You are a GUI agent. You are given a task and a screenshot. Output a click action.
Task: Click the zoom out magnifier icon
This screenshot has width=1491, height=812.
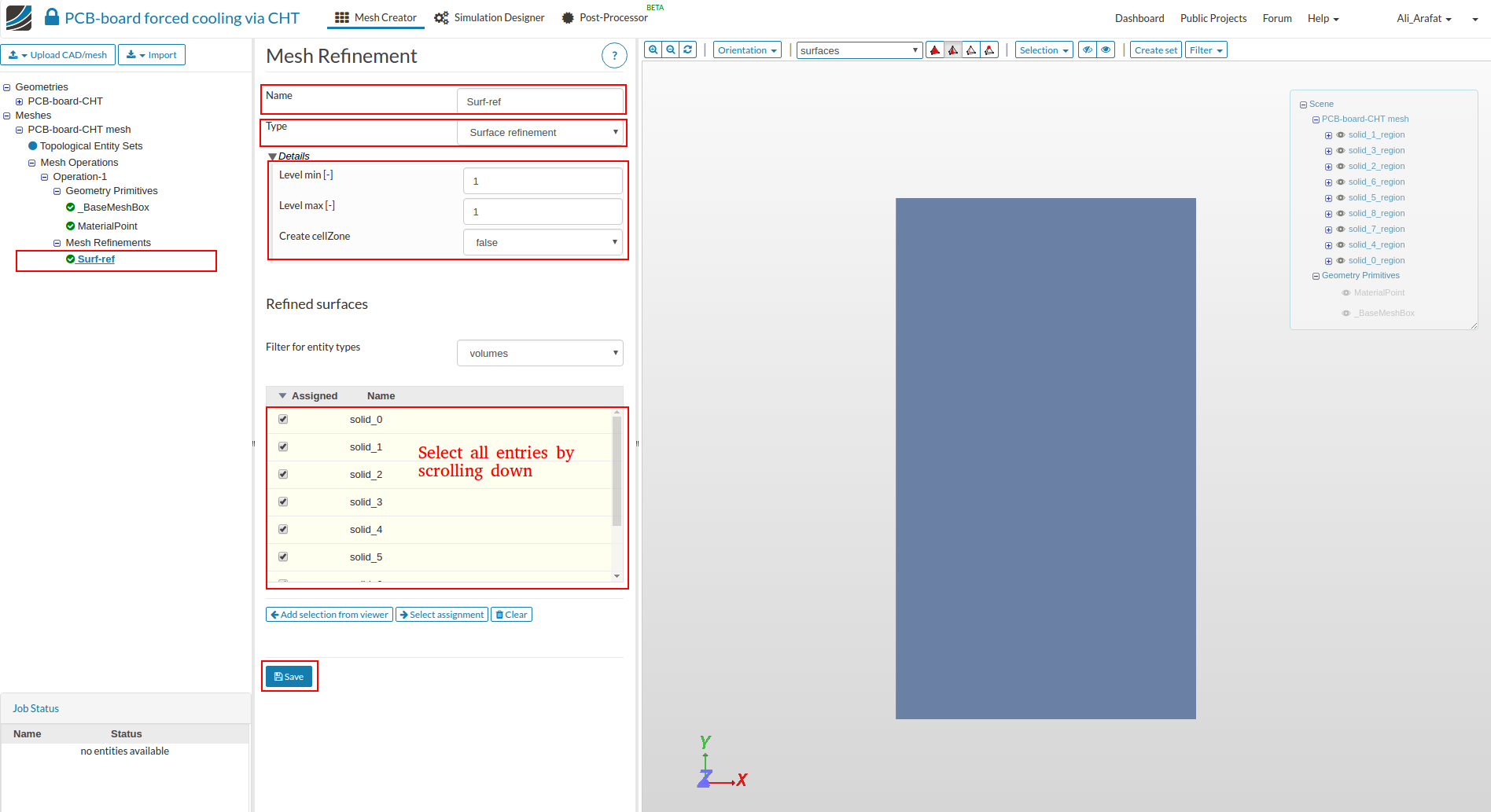(671, 50)
